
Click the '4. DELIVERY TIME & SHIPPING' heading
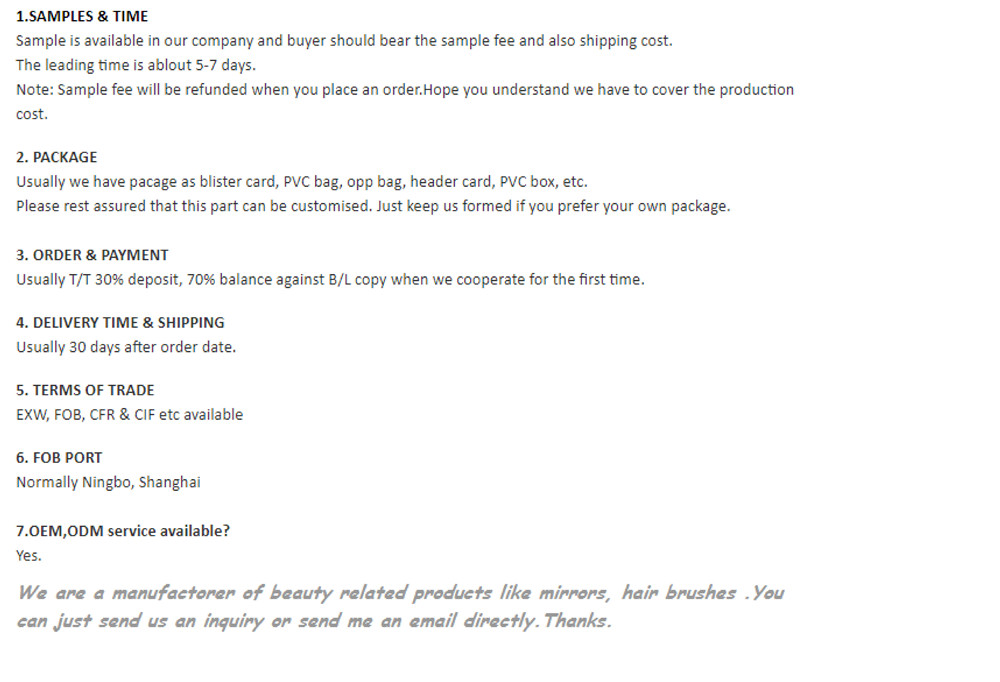[121, 323]
